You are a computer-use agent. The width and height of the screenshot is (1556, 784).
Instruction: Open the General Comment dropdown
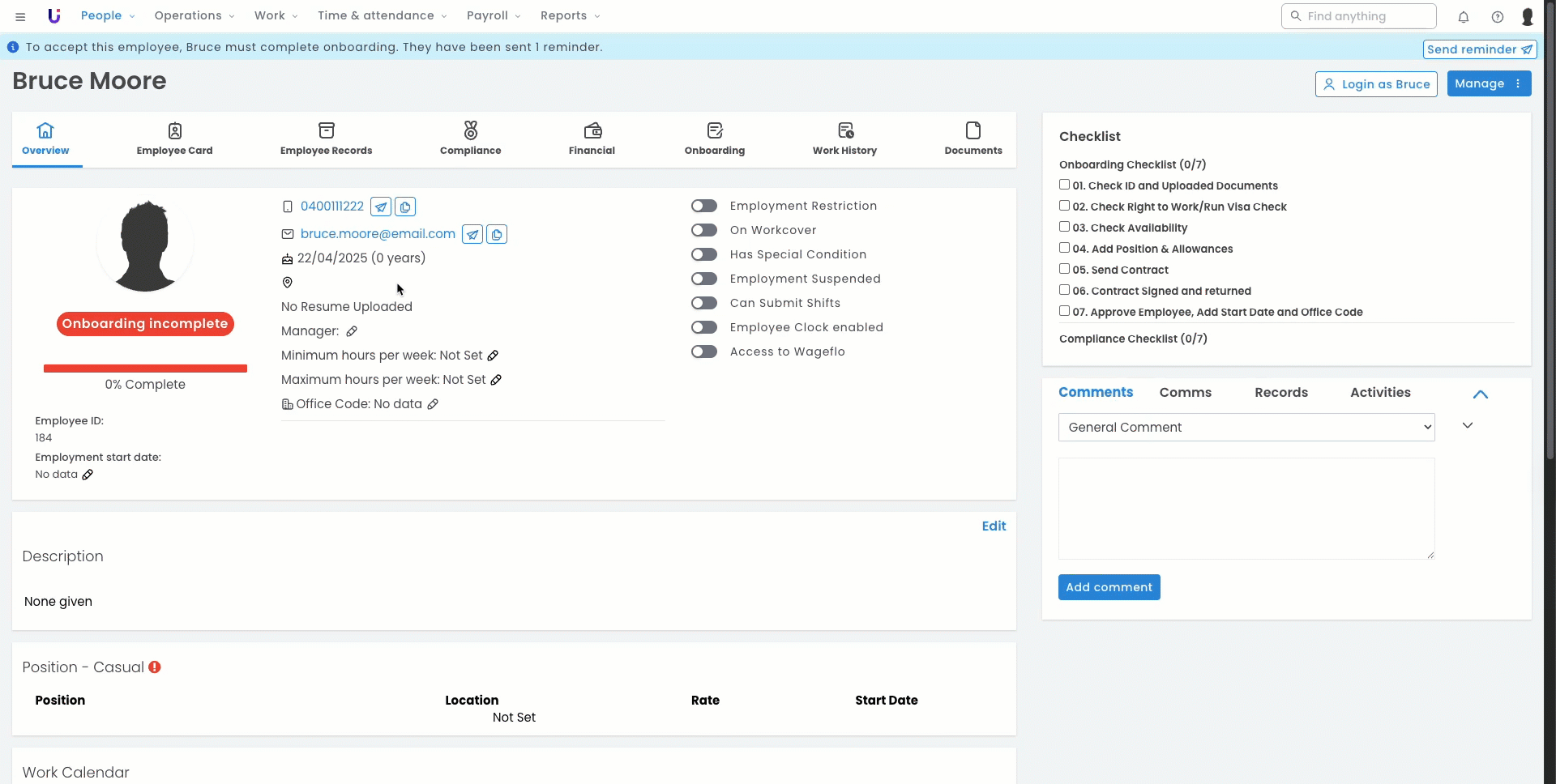point(1246,428)
